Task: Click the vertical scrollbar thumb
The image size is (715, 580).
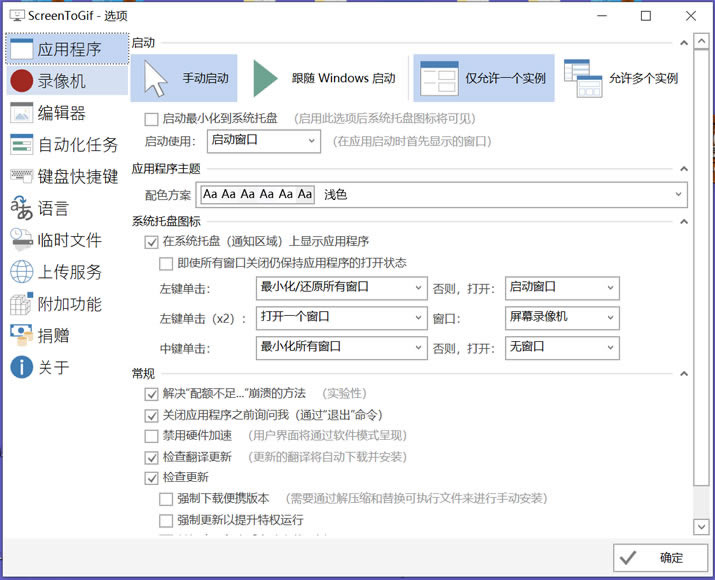Action: (701, 268)
